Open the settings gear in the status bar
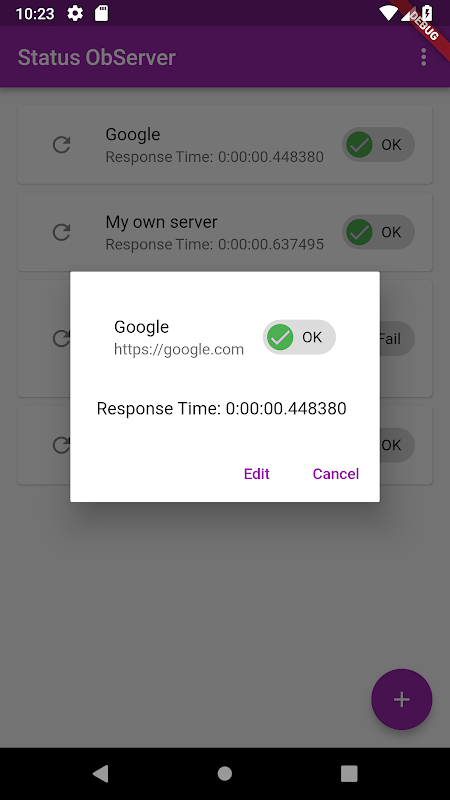The height and width of the screenshot is (800, 450). click(75, 13)
